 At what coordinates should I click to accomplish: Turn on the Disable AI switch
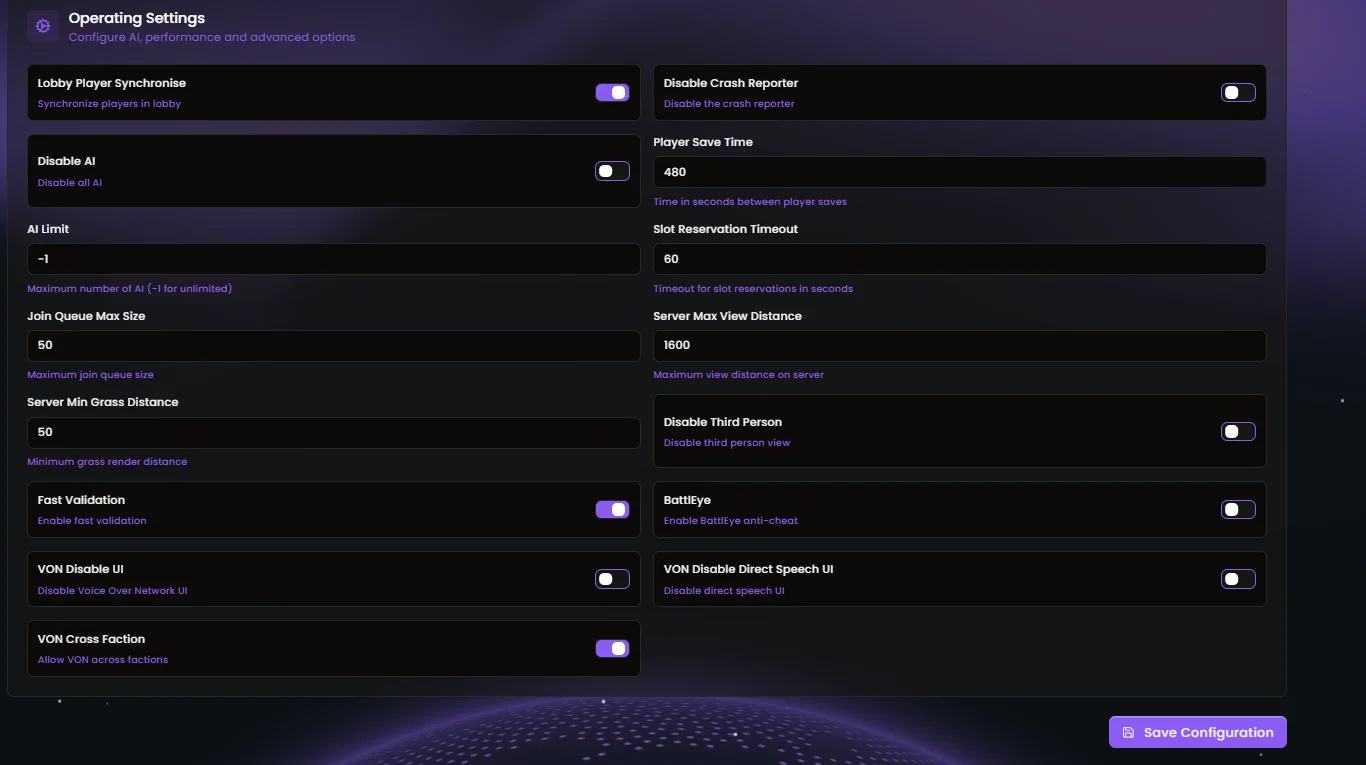point(611,171)
